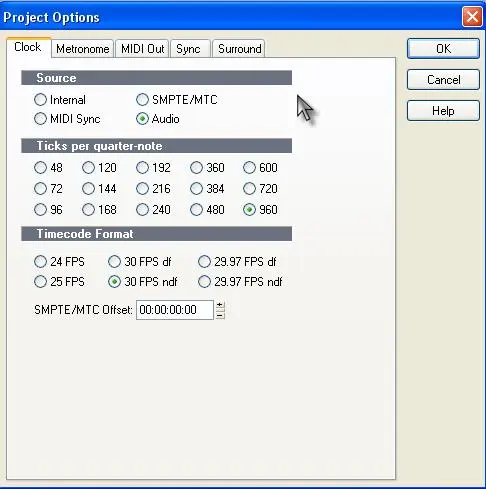Screen dimensions: 486x489
Task: Open Help for Project Options
Action: pos(443,111)
